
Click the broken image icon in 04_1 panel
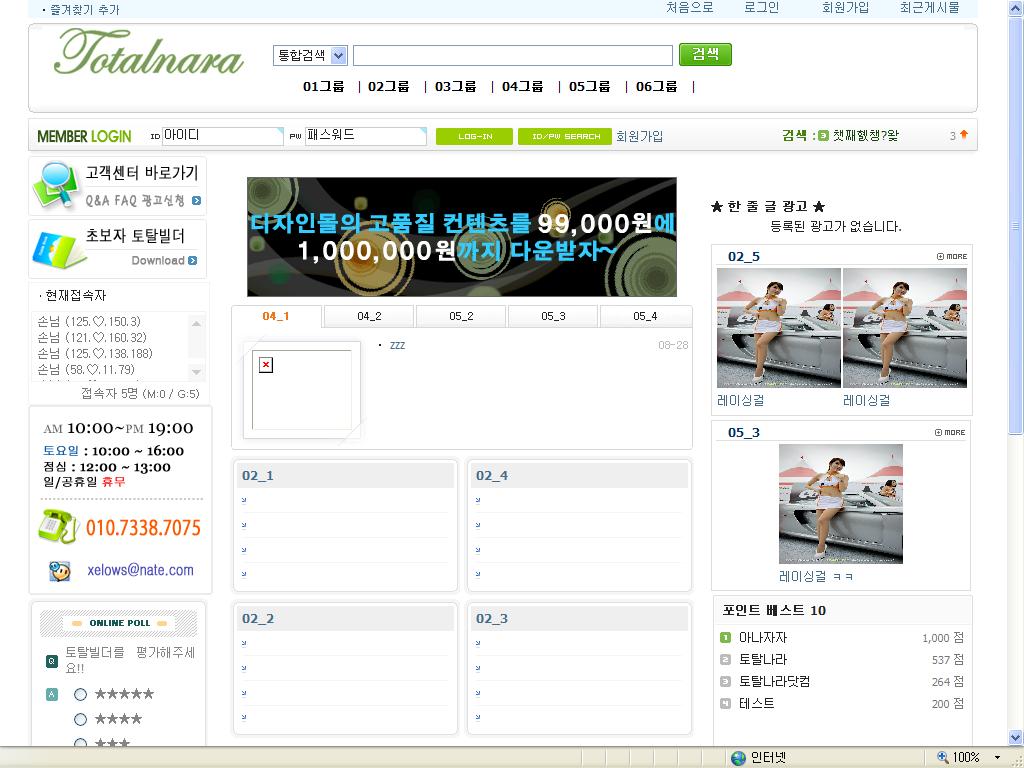(x=266, y=364)
